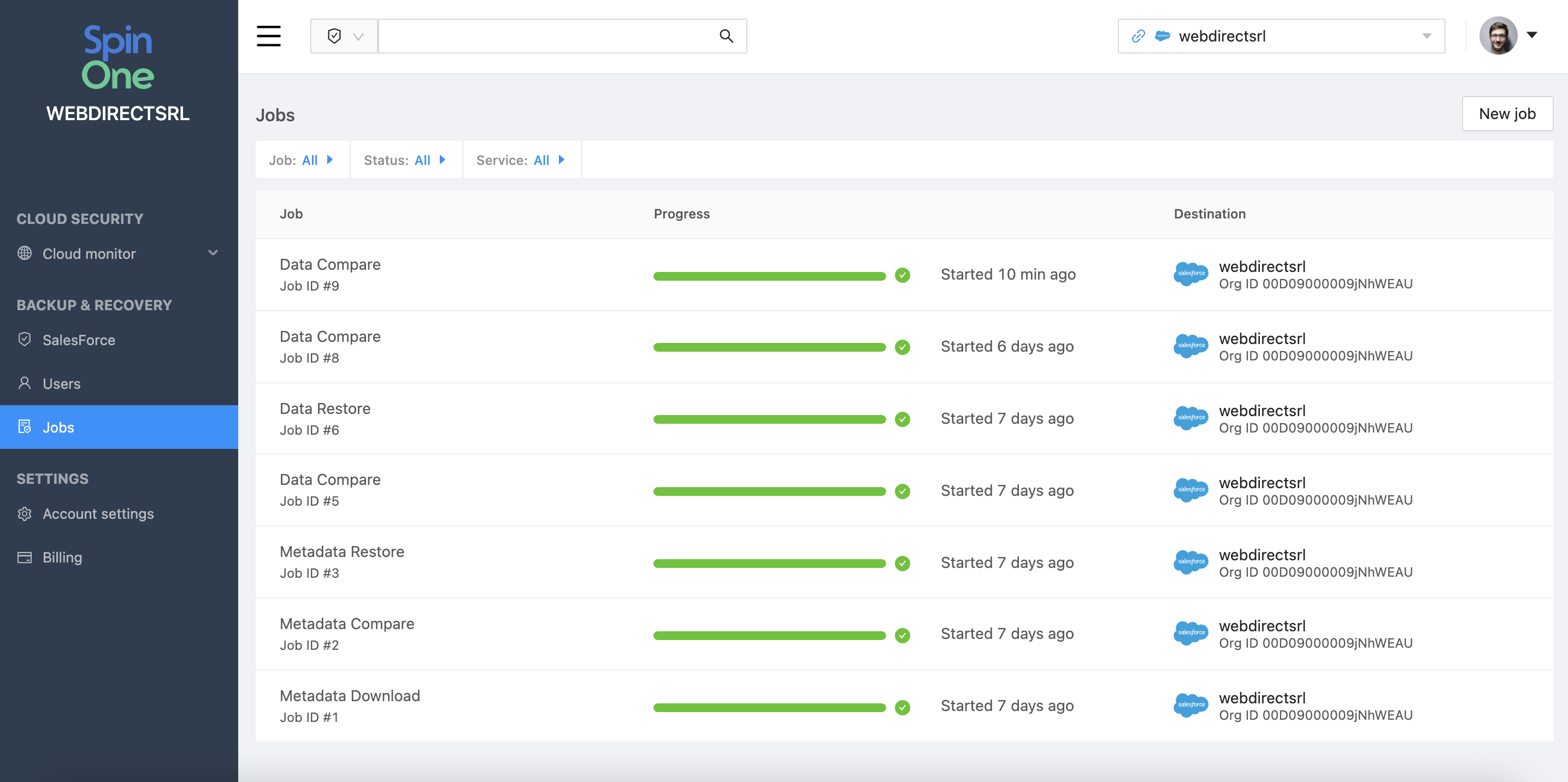The image size is (1568, 782).
Task: Click the Salesforce cloud icon for Job #1
Action: [x=1190, y=706]
